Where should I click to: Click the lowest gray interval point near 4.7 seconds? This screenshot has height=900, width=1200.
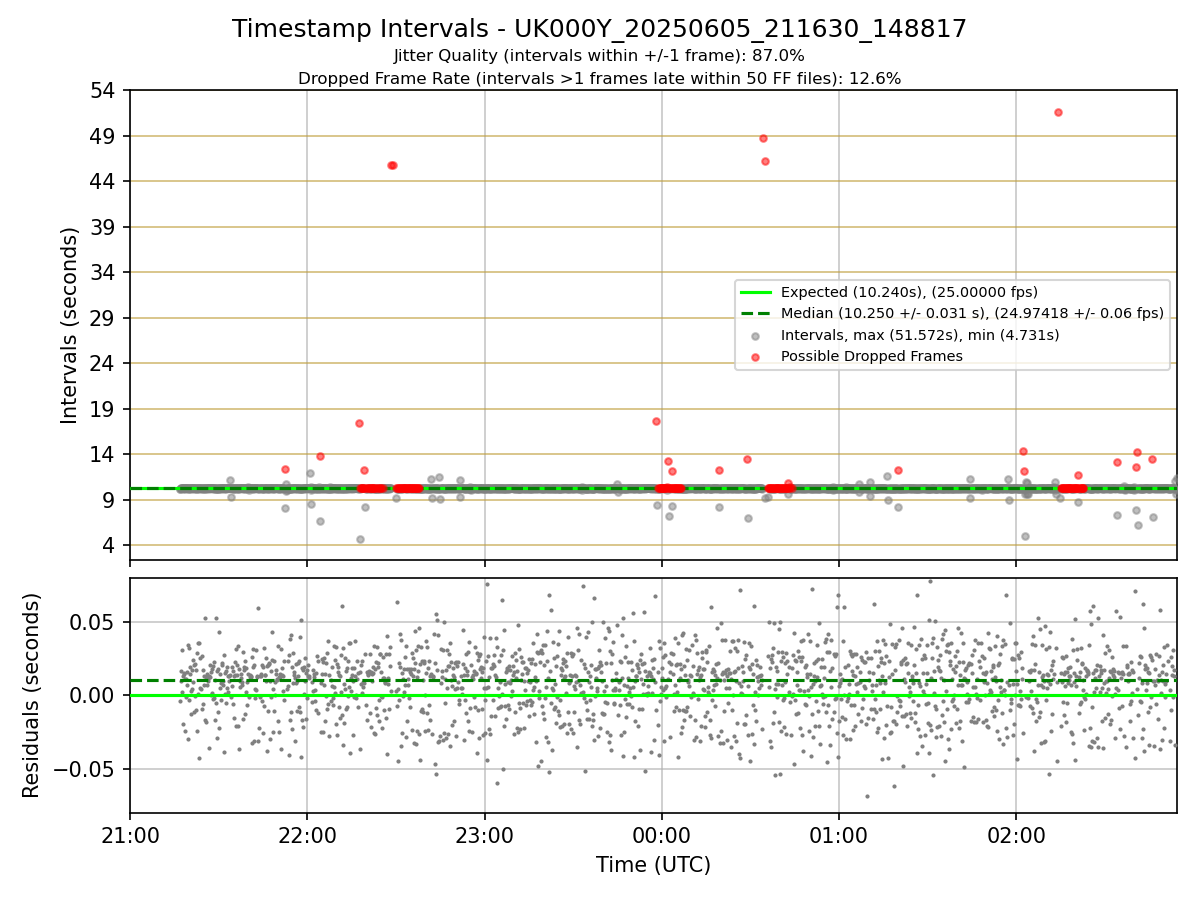click(x=360, y=539)
